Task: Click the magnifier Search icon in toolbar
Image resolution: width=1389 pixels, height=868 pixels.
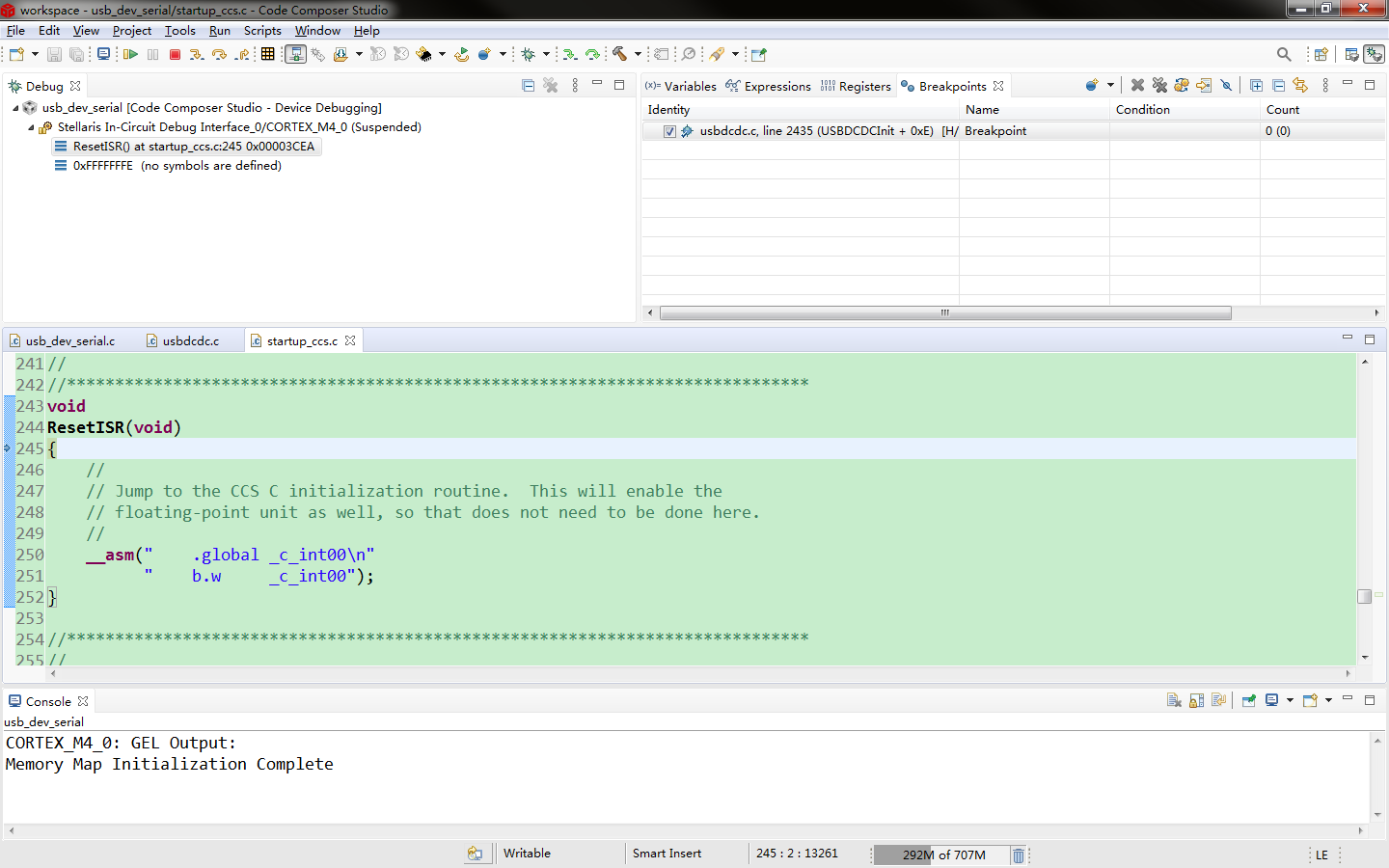Action: click(1284, 55)
